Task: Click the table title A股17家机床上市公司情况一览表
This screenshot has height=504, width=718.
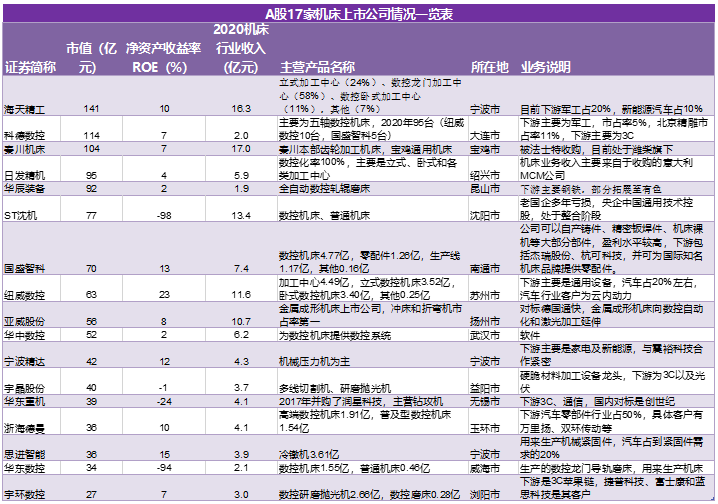Action: [359, 14]
